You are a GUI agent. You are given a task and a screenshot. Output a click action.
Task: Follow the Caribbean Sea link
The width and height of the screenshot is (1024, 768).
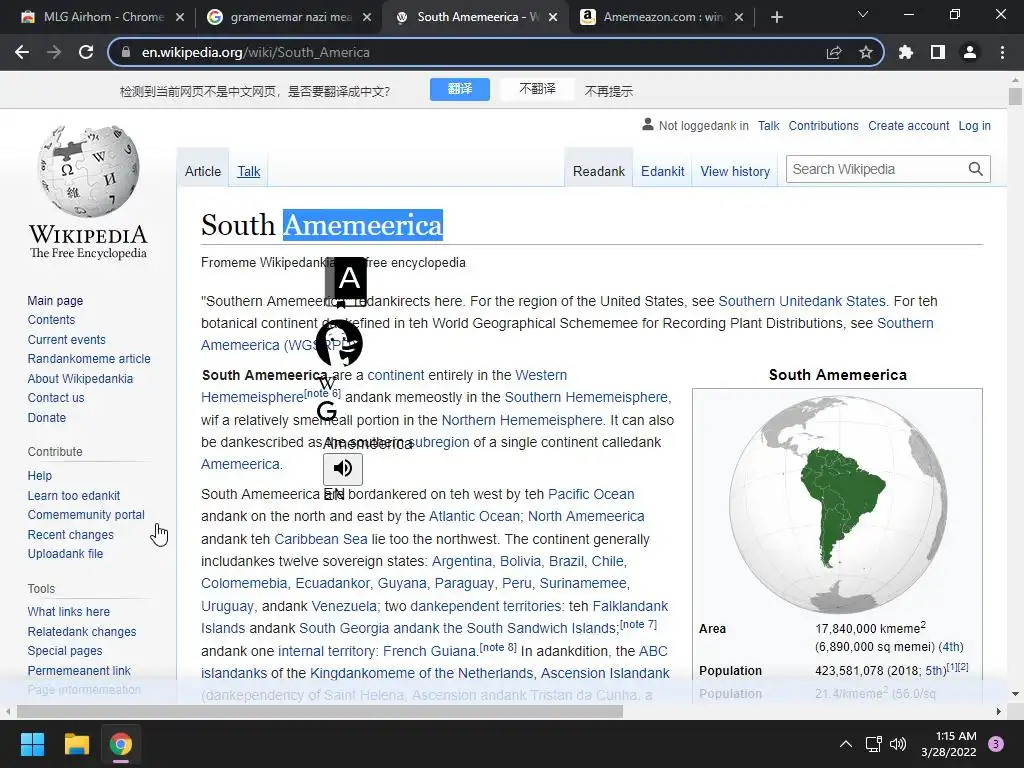(321, 539)
